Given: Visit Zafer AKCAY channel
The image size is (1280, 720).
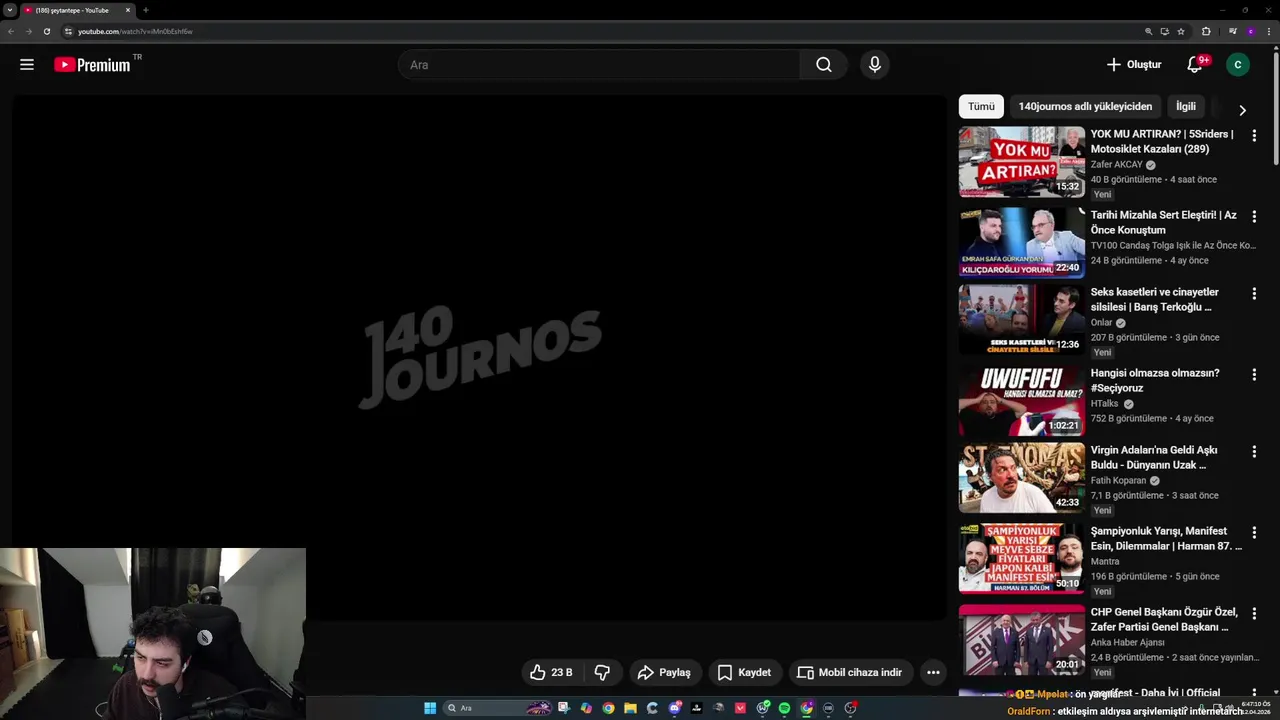Looking at the screenshot, I should coord(1116,164).
